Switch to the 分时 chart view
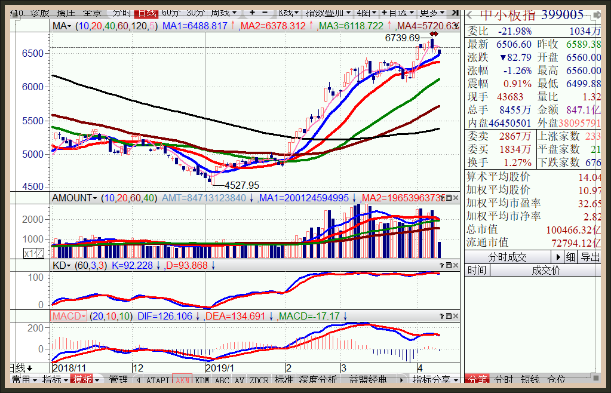 click(x=121, y=13)
